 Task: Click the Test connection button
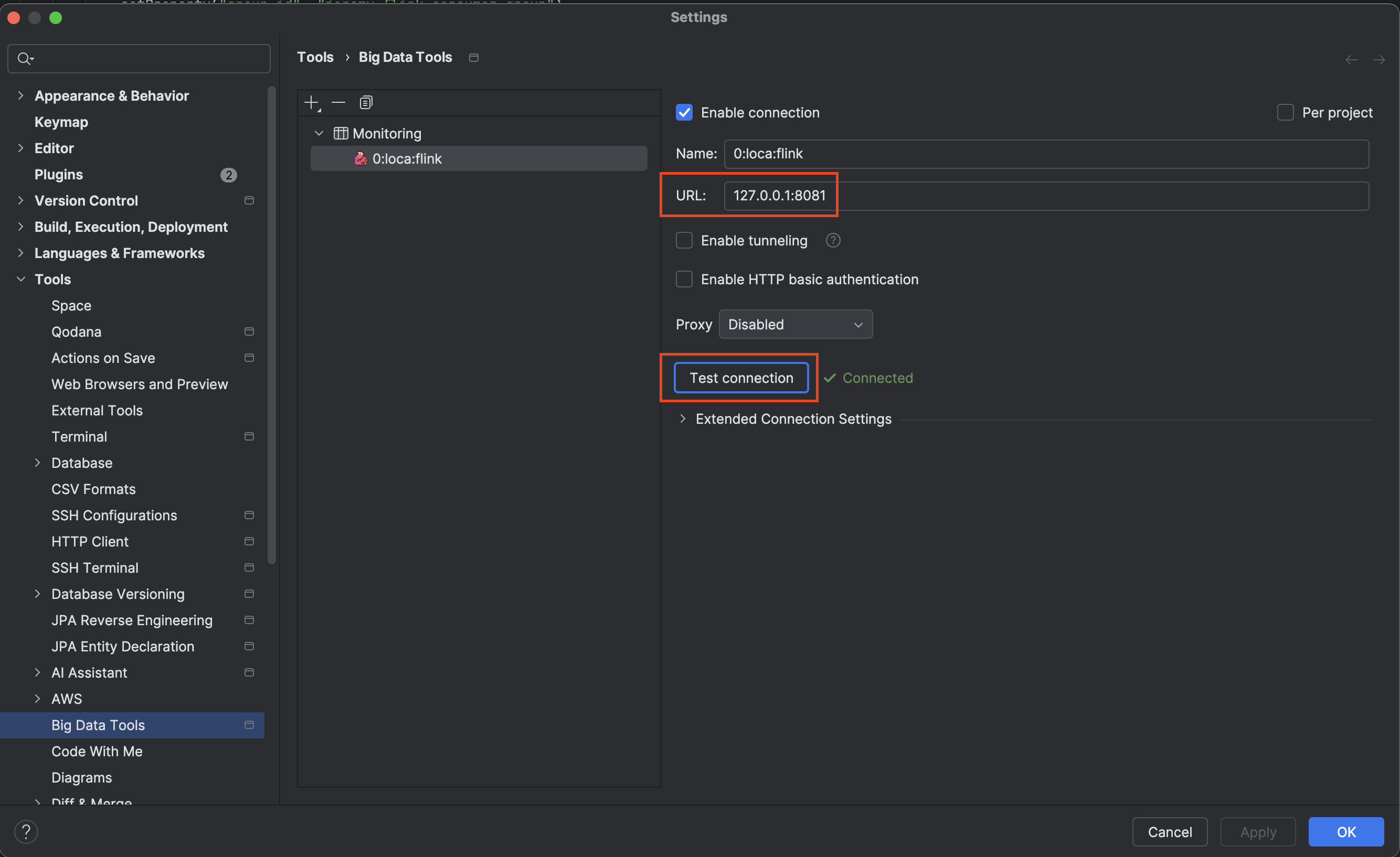[741, 378]
